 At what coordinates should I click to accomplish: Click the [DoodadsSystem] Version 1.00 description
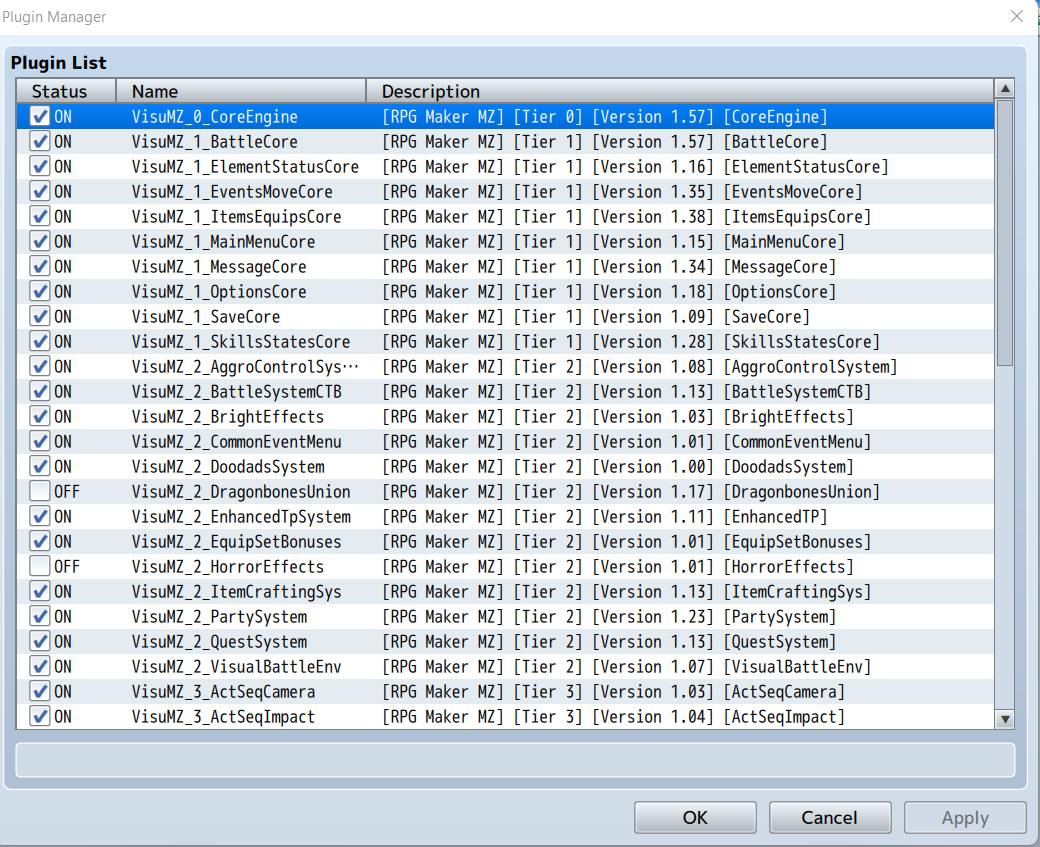pyautogui.click(x=618, y=467)
